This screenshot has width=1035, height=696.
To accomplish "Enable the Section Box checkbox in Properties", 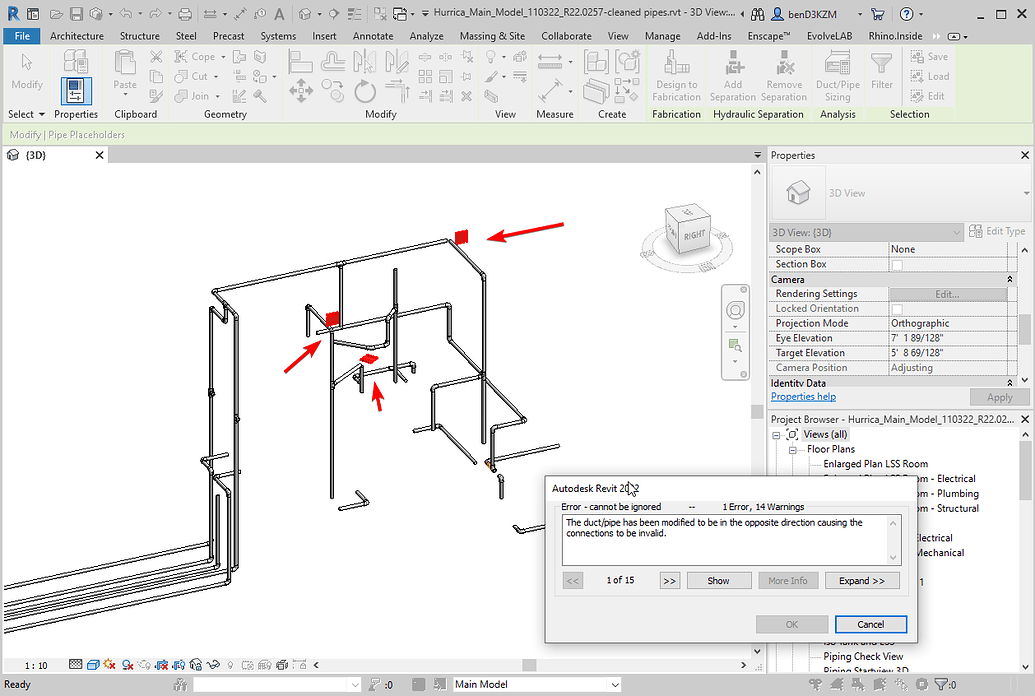I will click(x=896, y=263).
